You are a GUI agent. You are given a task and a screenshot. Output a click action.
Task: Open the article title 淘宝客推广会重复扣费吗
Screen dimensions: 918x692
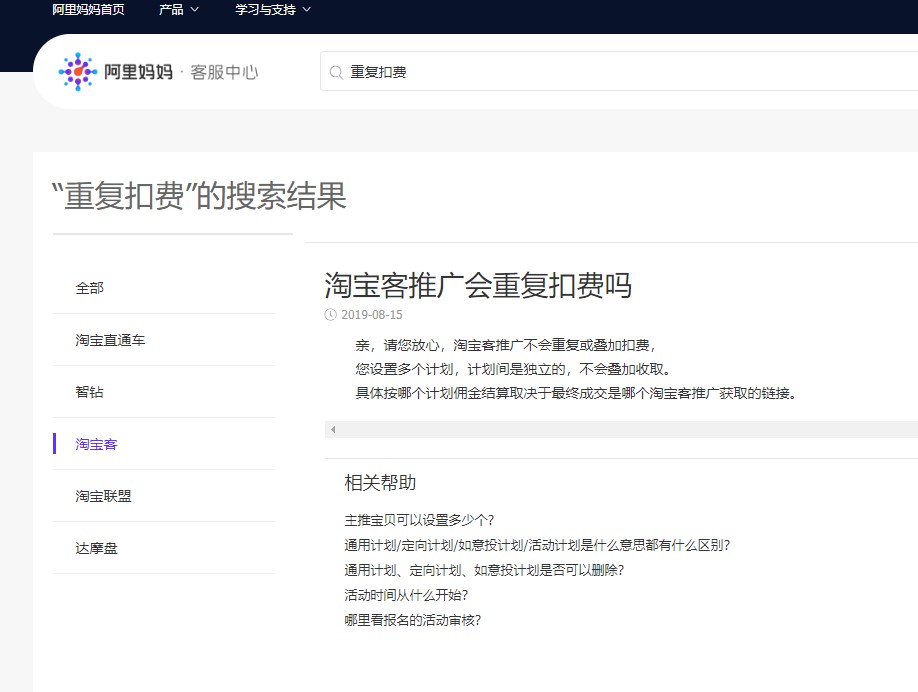(478, 286)
